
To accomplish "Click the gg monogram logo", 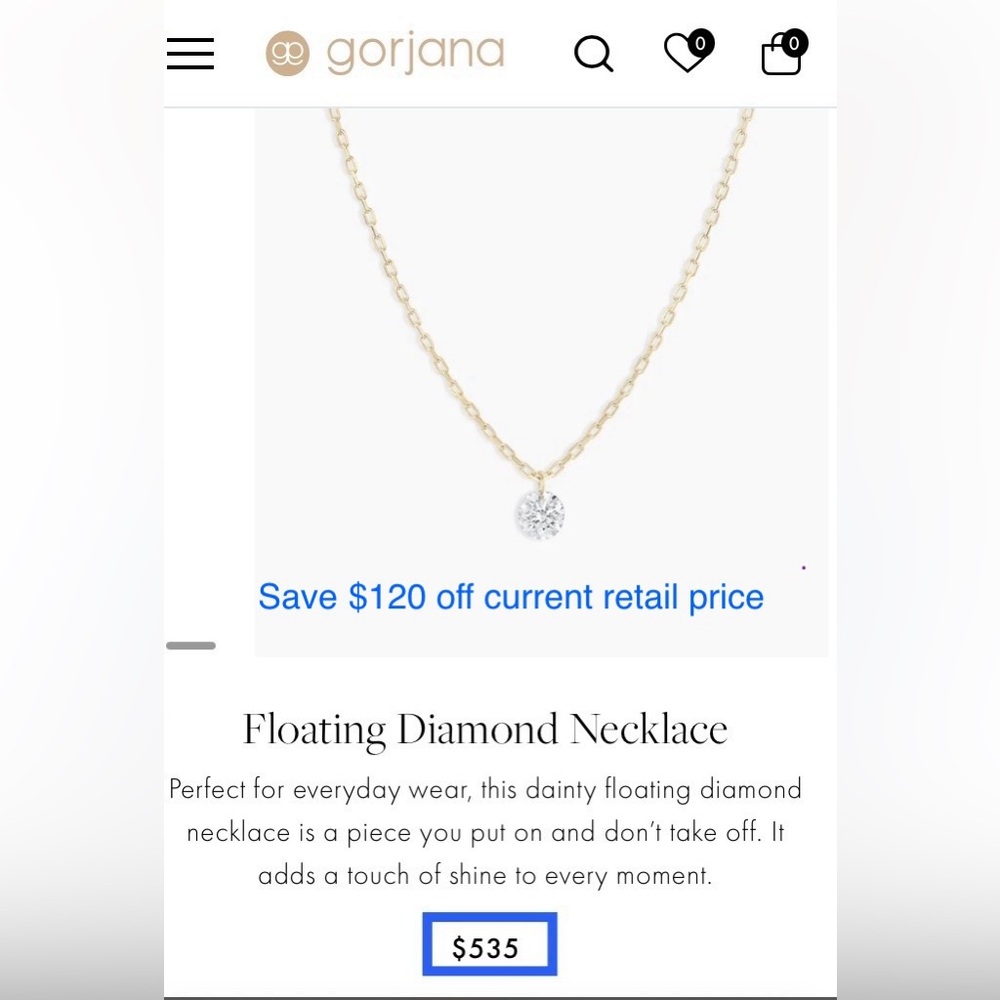I will (287, 52).
